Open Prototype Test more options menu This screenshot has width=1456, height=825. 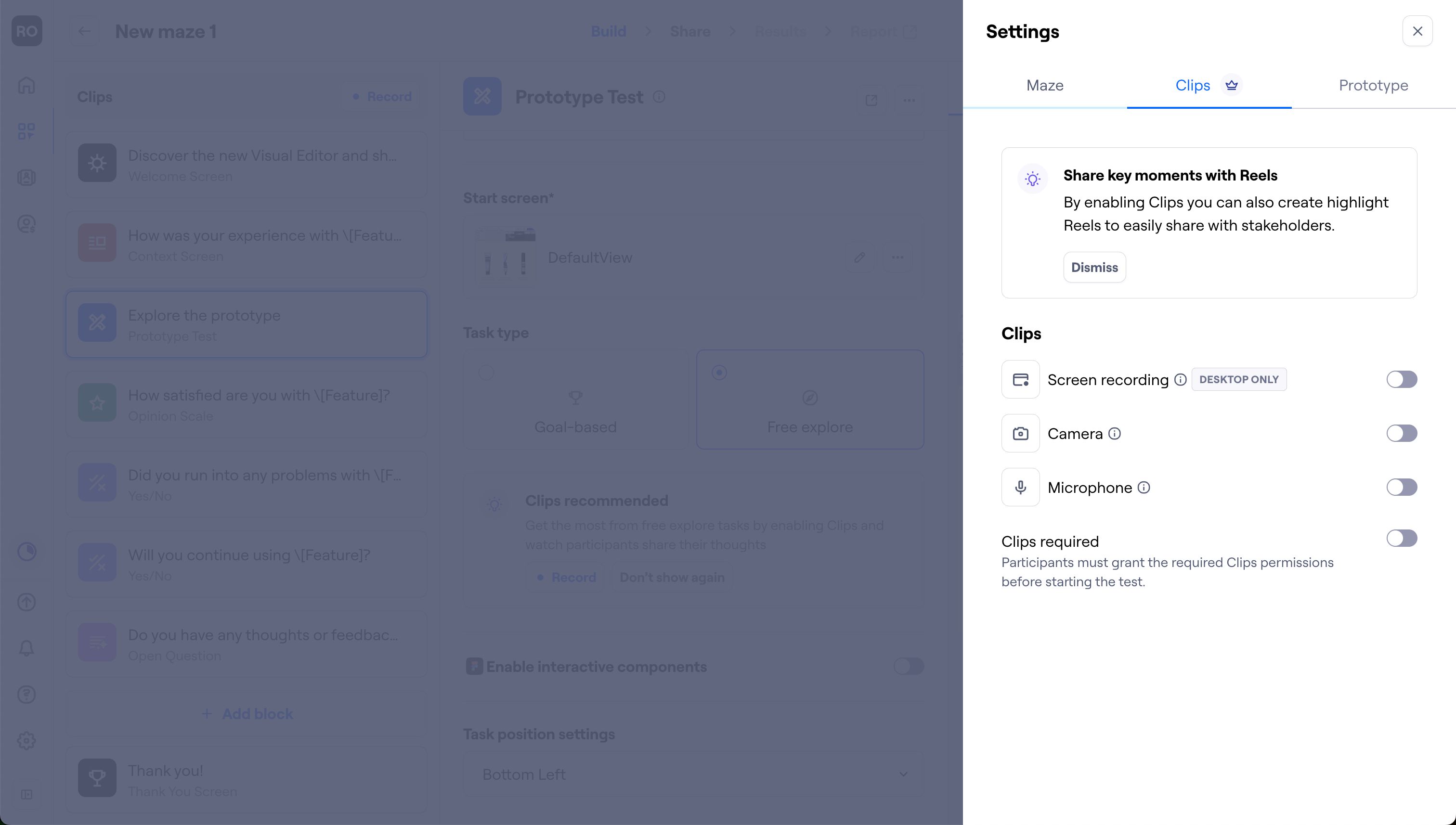(x=909, y=100)
